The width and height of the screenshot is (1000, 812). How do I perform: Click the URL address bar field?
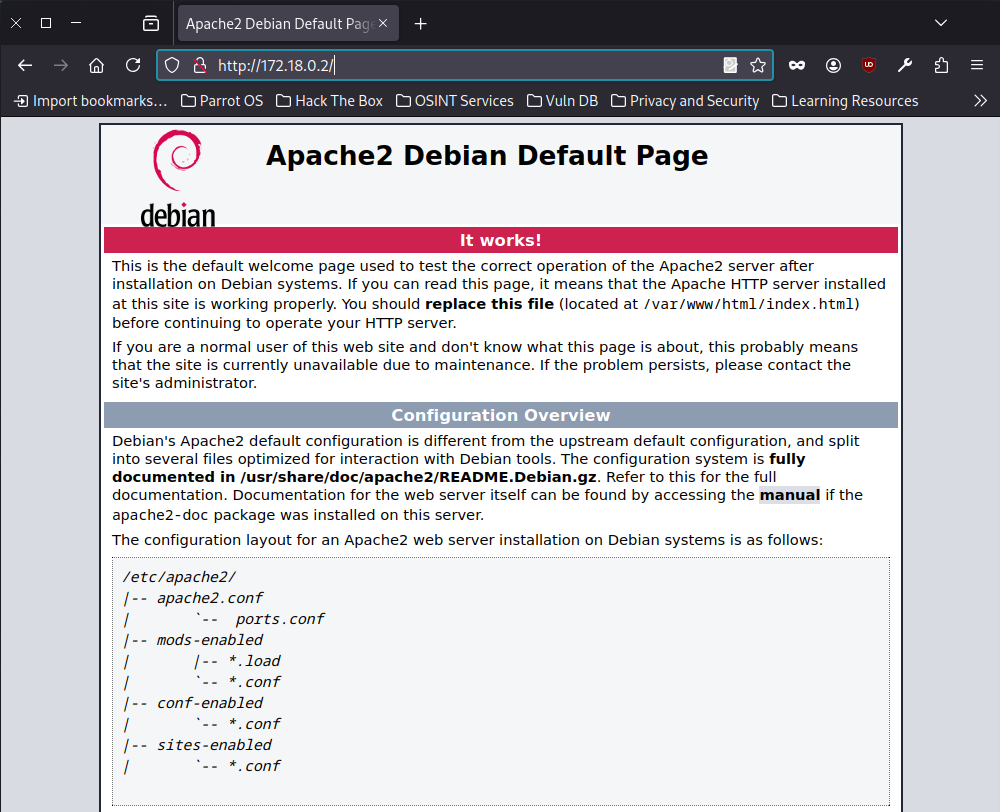coord(450,65)
